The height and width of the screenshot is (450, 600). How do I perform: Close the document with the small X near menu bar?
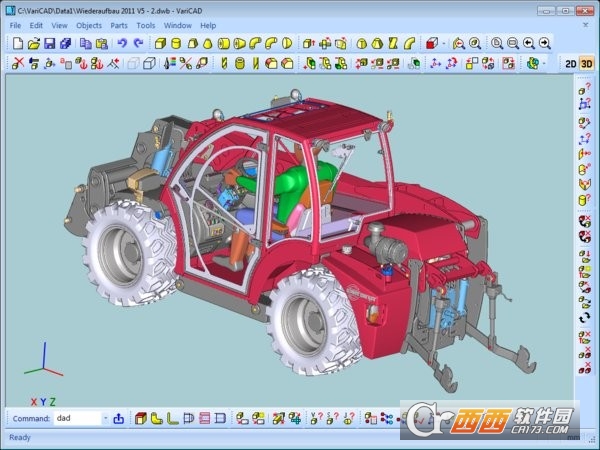(585, 25)
